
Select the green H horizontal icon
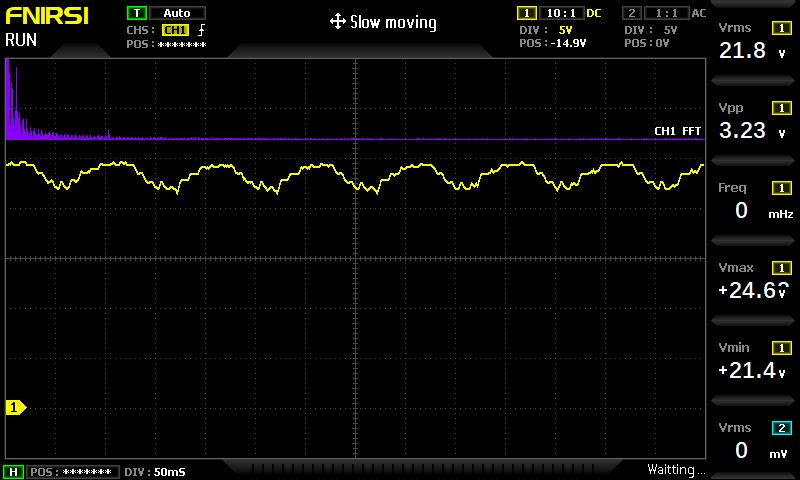[x=13, y=472]
